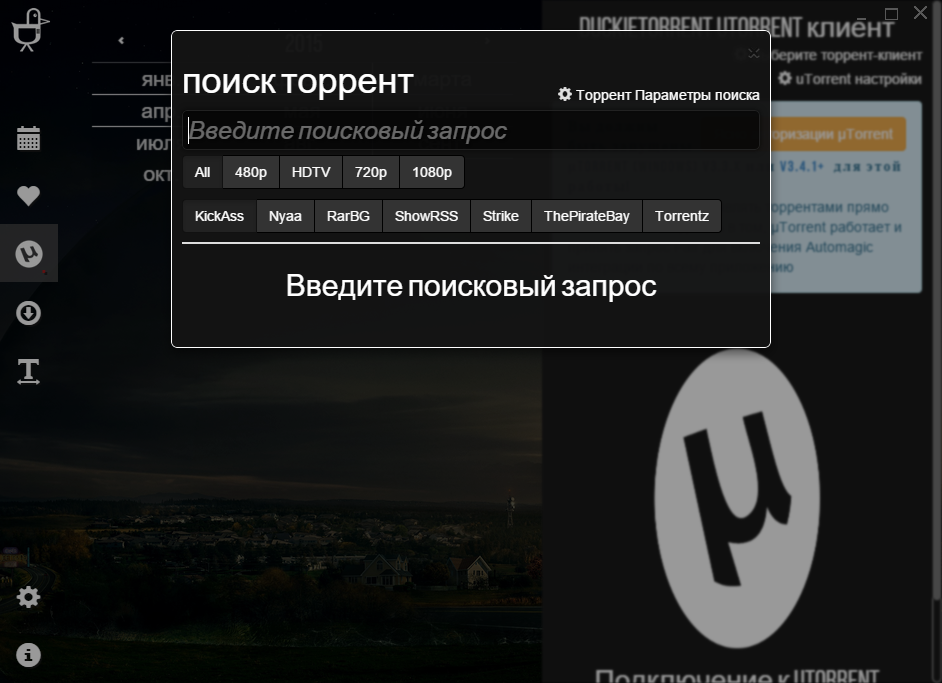This screenshot has height=683, width=942.
Task: Toggle the 1080p quality filter
Action: coord(431,171)
